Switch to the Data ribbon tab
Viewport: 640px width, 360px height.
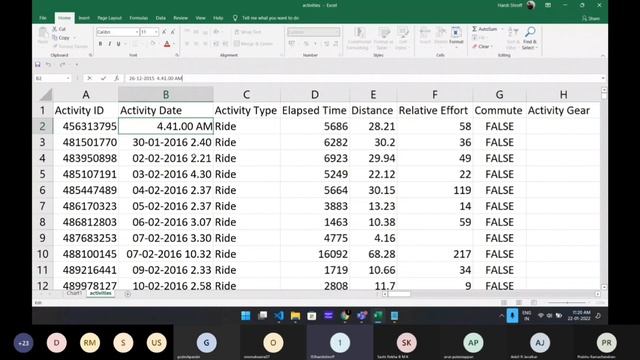pyautogui.click(x=161, y=18)
